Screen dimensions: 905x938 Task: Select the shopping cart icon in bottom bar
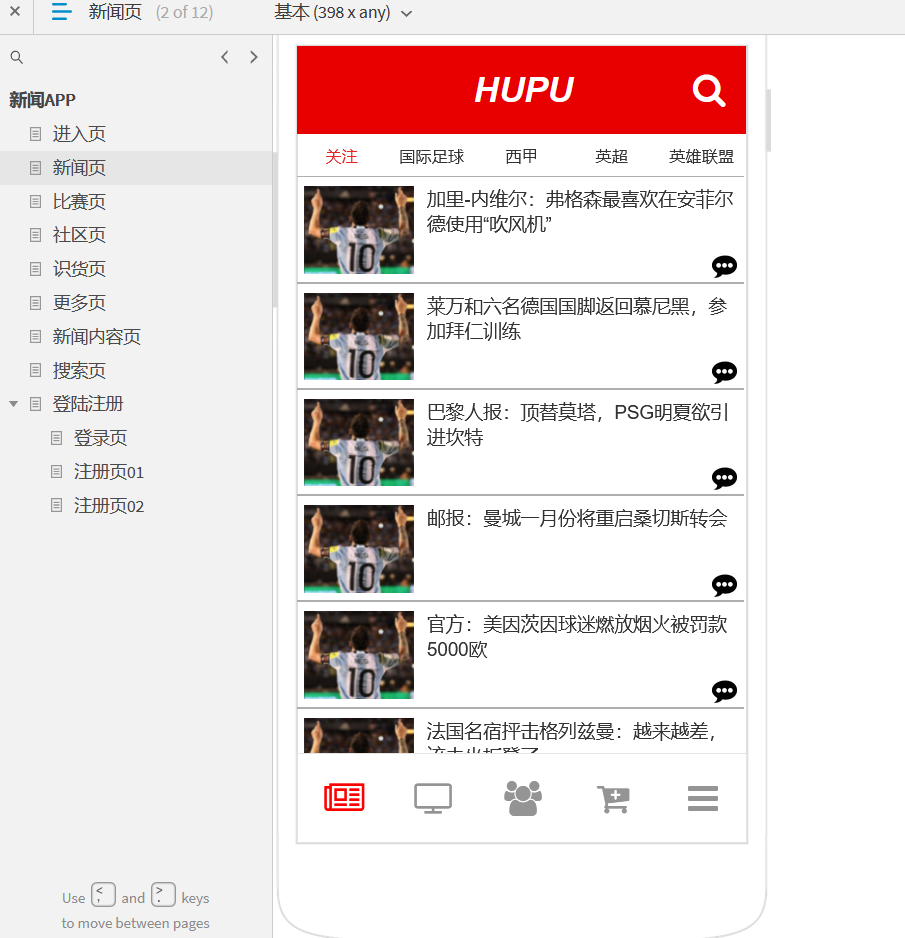(613, 799)
